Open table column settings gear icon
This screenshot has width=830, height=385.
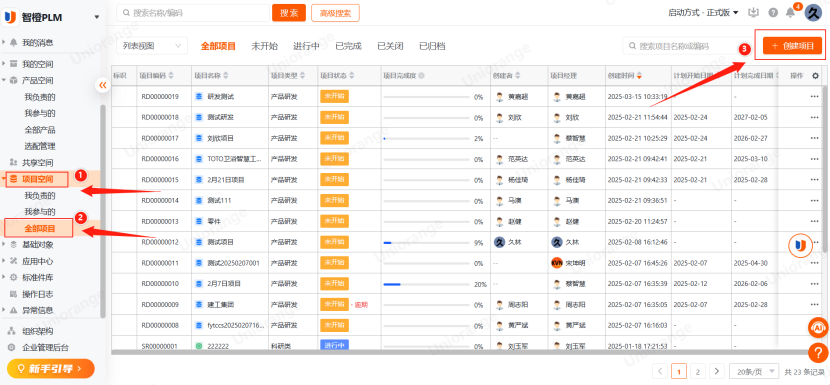pyautogui.click(x=815, y=76)
